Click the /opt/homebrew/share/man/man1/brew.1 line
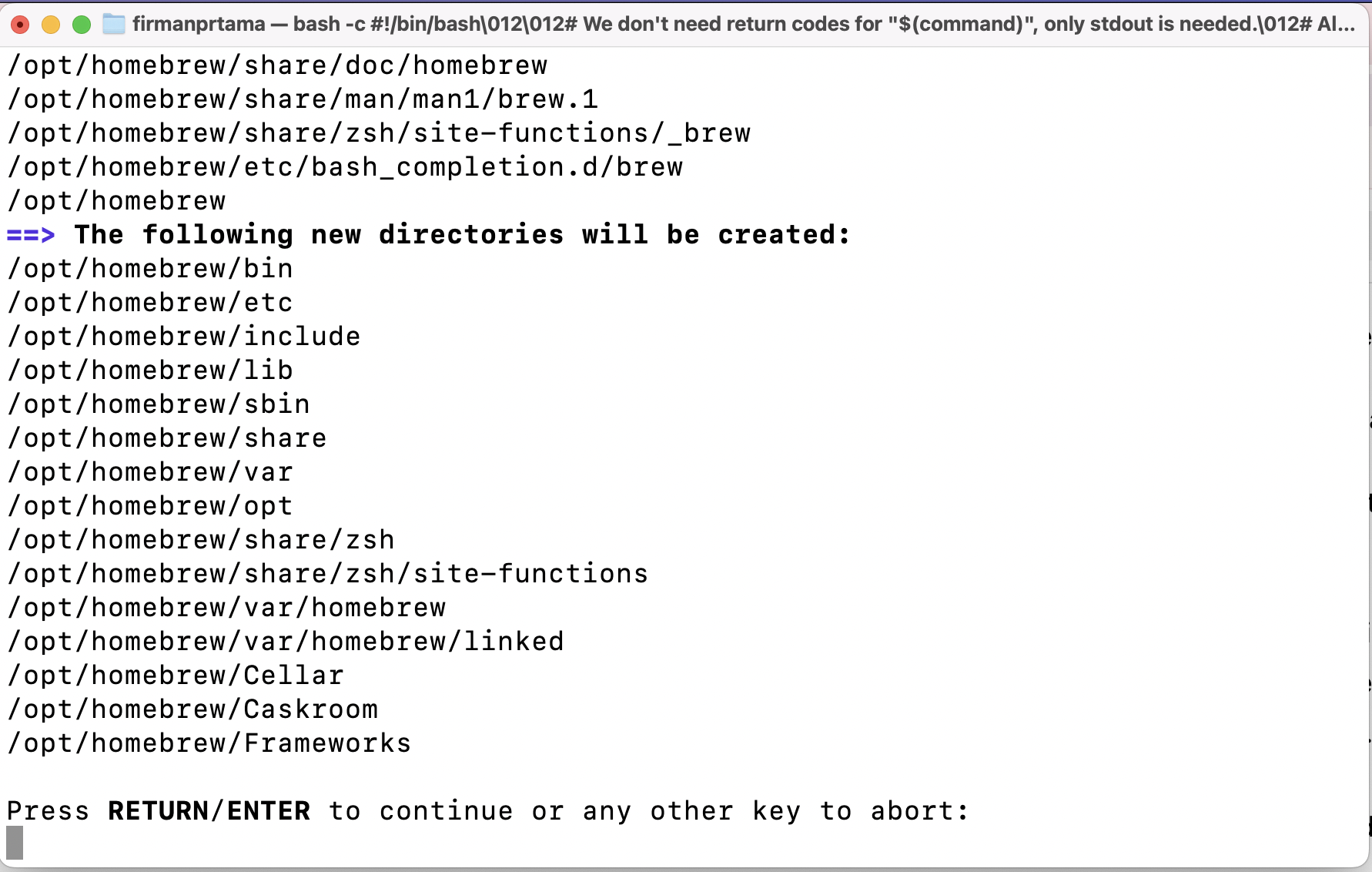Image resolution: width=1372 pixels, height=872 pixels. click(303, 99)
